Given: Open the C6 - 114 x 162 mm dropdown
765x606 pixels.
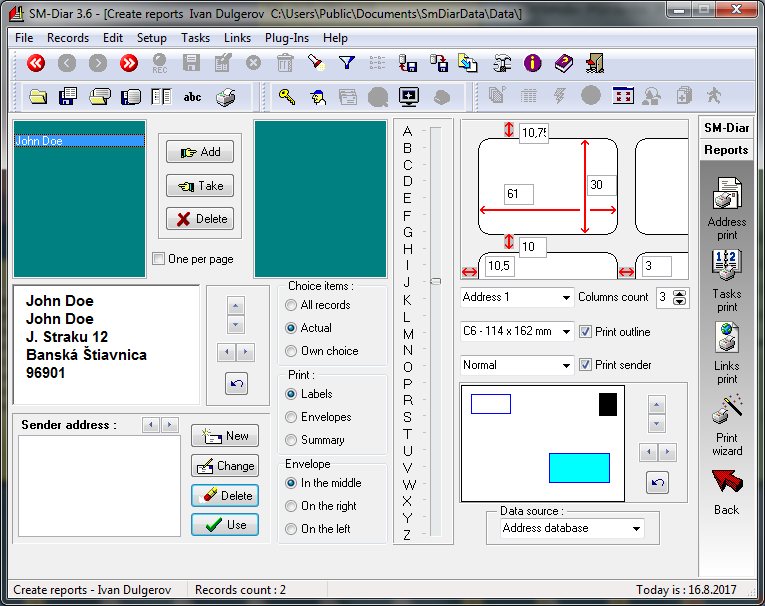Looking at the screenshot, I should [517, 331].
